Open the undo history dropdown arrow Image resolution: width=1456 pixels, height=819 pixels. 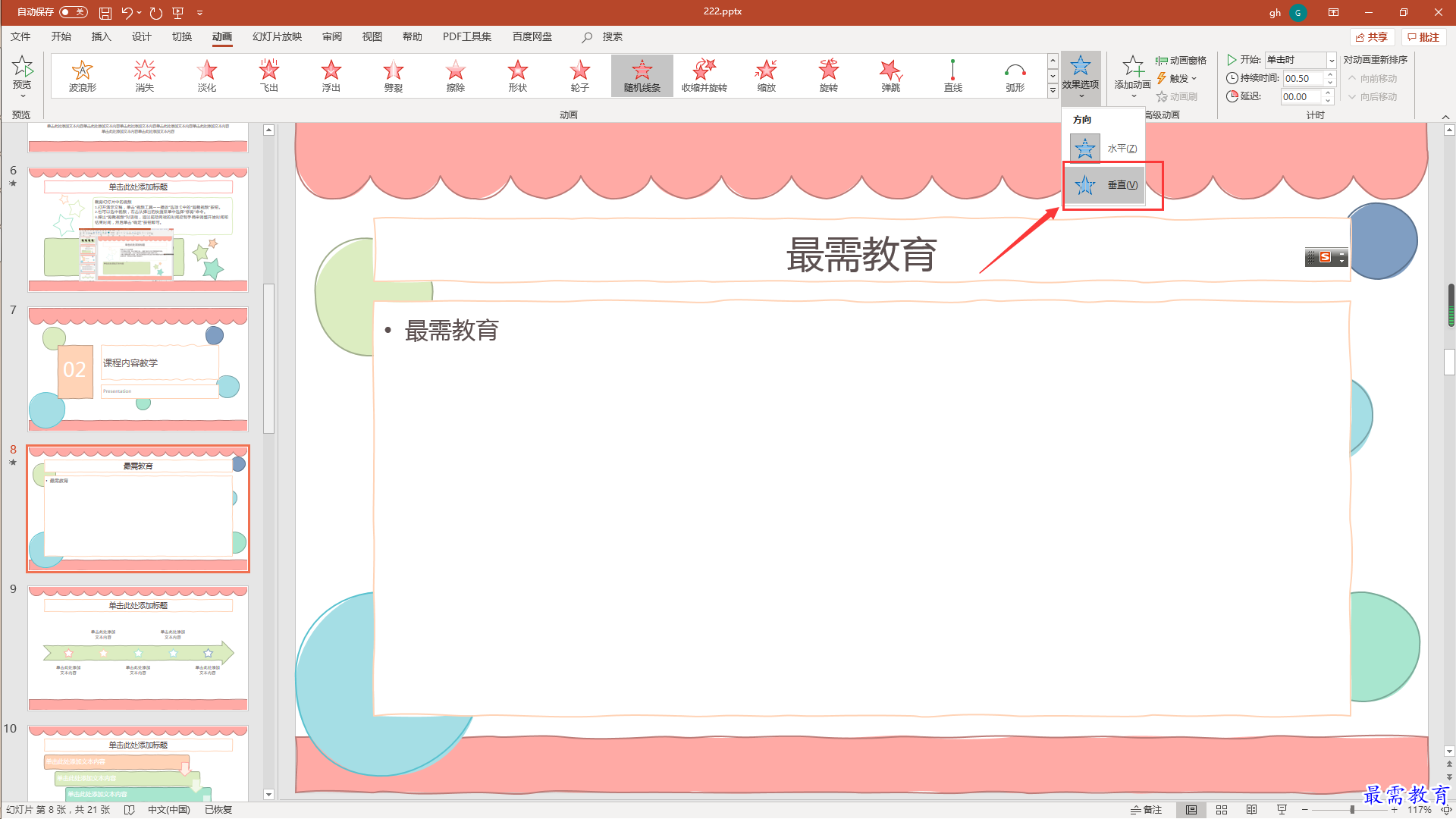(x=140, y=13)
